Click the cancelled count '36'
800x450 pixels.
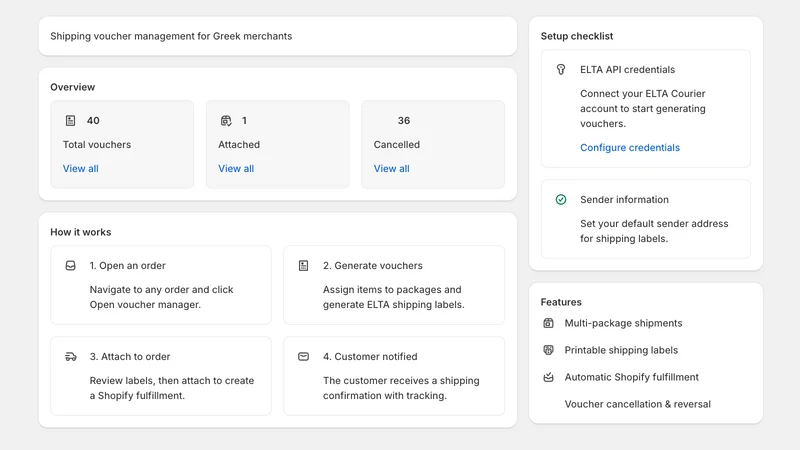point(404,120)
